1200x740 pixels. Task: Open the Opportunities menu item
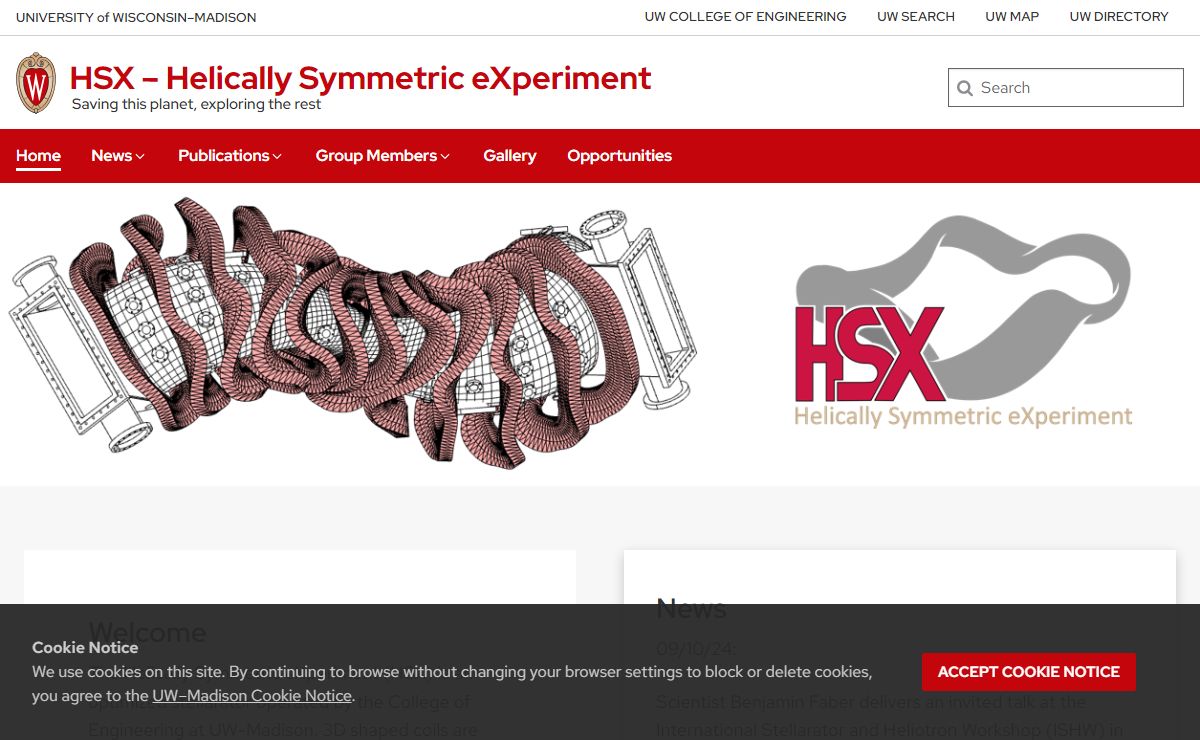[x=619, y=155]
